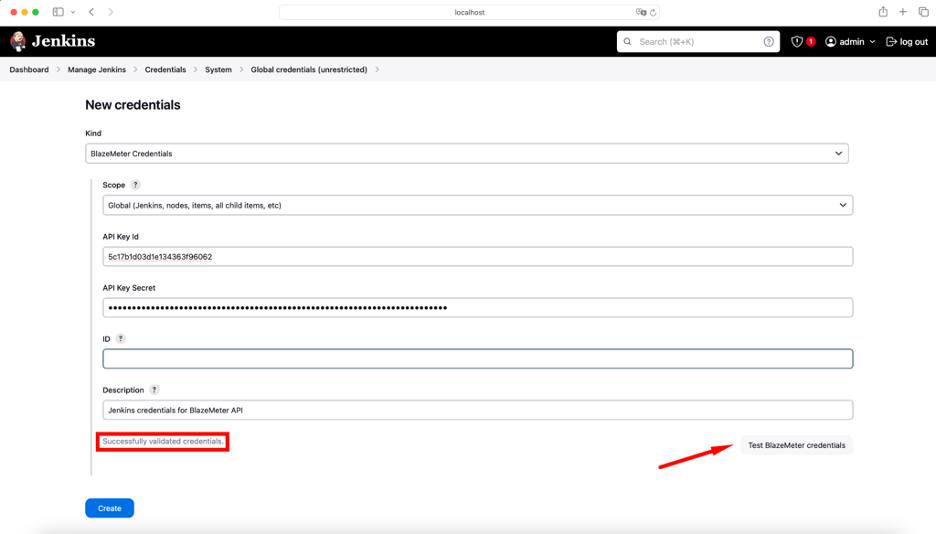Screen dimensions: 936x534
Task: Go to Manage Jenkins breadcrumb
Action: (x=97, y=70)
